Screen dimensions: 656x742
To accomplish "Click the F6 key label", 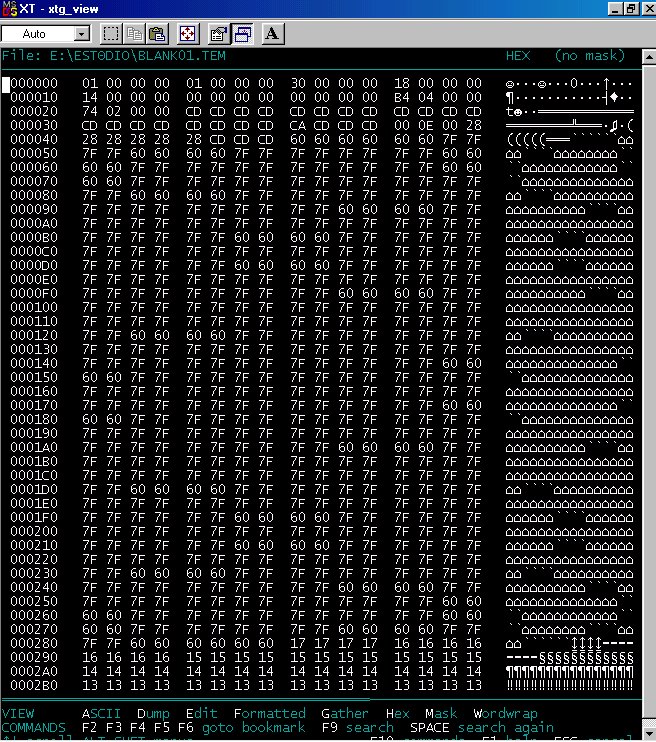I will click(x=186, y=727).
